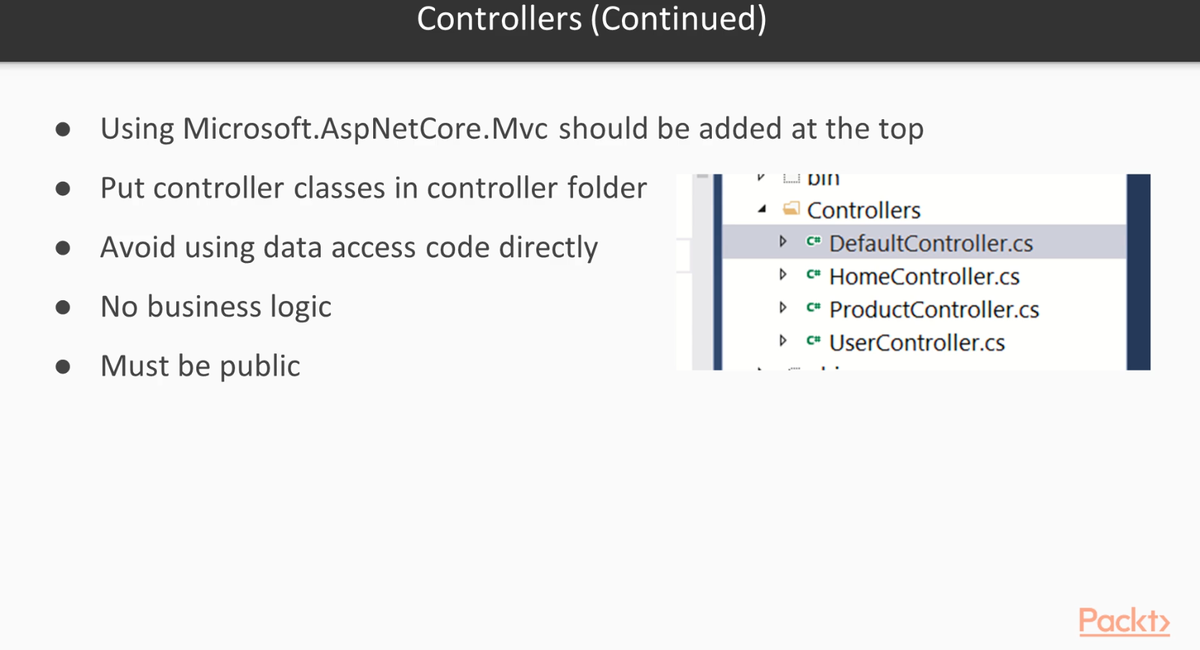Collapse the Controllers folder arrow
1200x650 pixels.
coord(762,210)
